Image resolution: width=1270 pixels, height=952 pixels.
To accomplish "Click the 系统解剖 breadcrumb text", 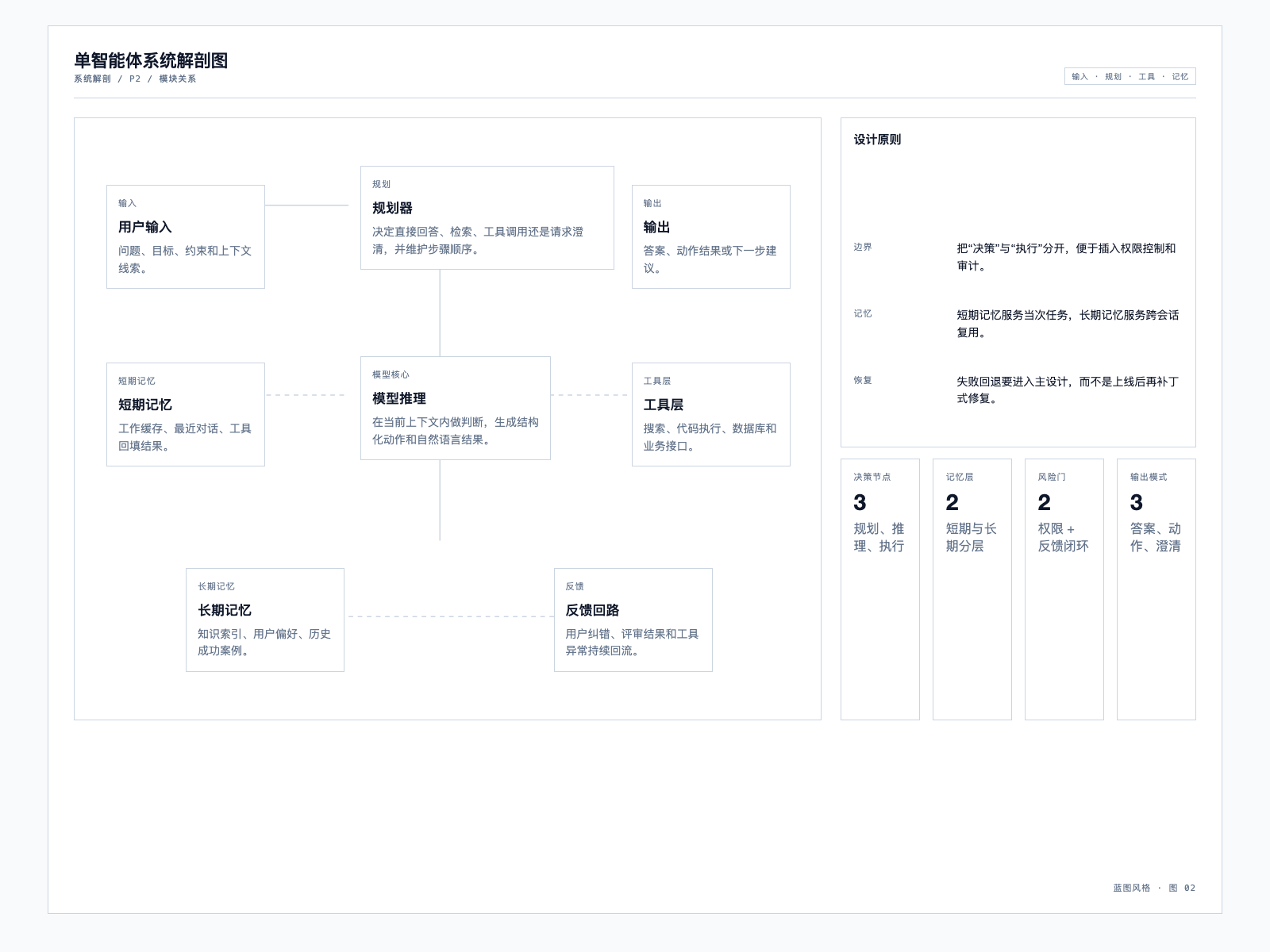I will coord(92,79).
